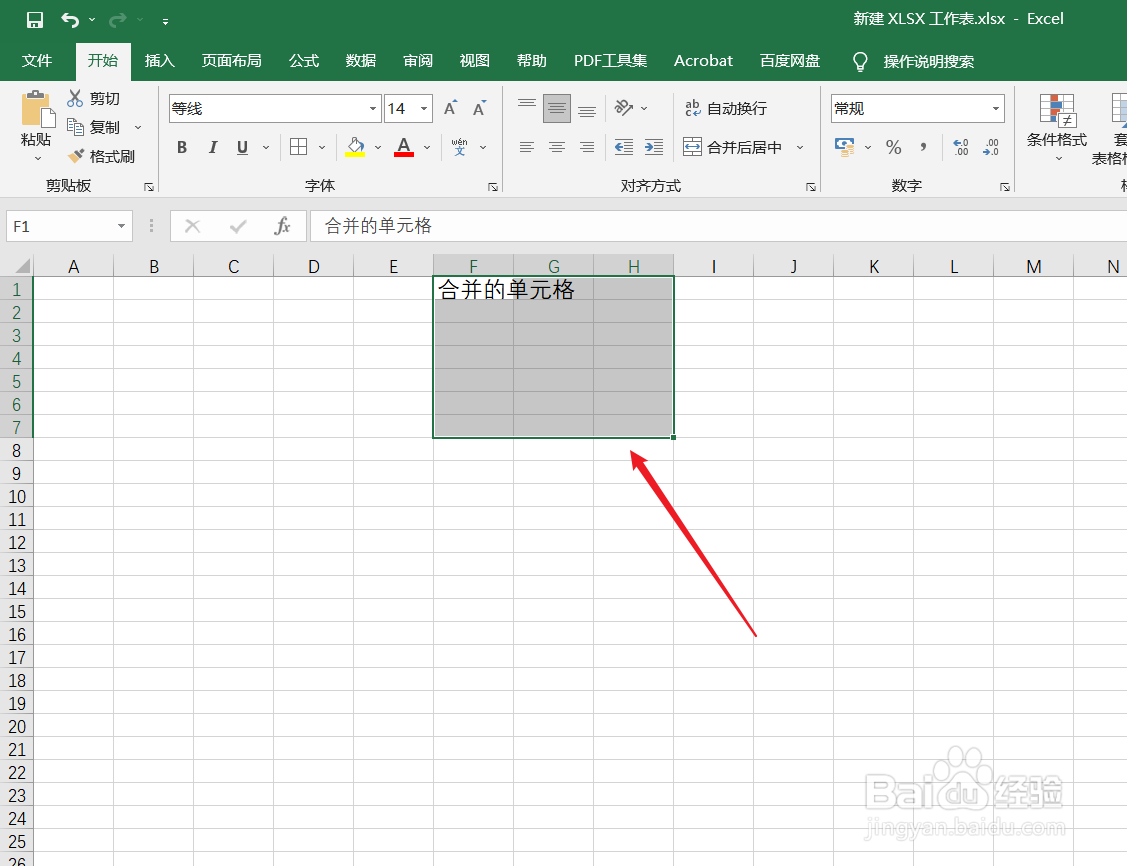Apply the borders icon
The height and width of the screenshot is (866, 1127).
298,147
